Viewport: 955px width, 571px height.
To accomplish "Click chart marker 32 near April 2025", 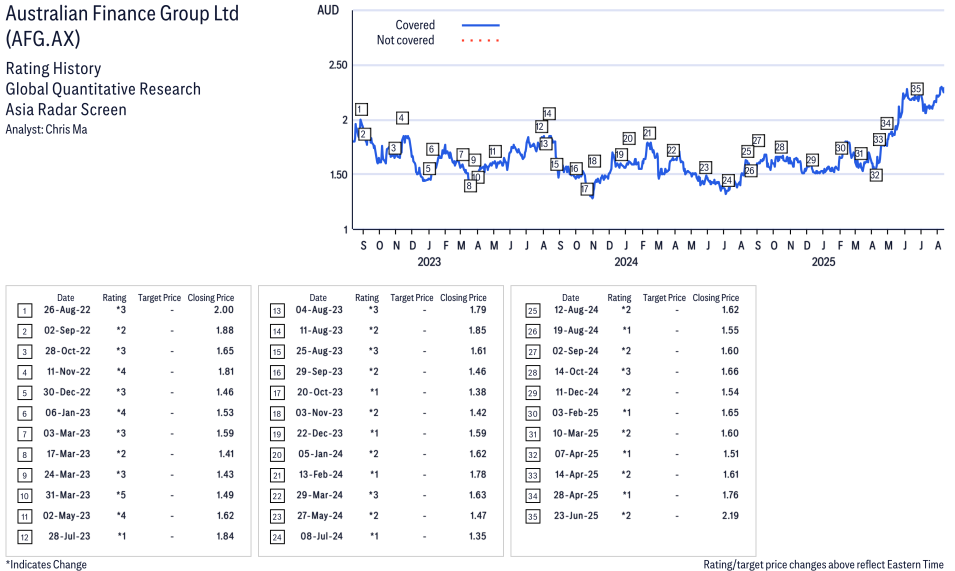I will (x=875, y=175).
